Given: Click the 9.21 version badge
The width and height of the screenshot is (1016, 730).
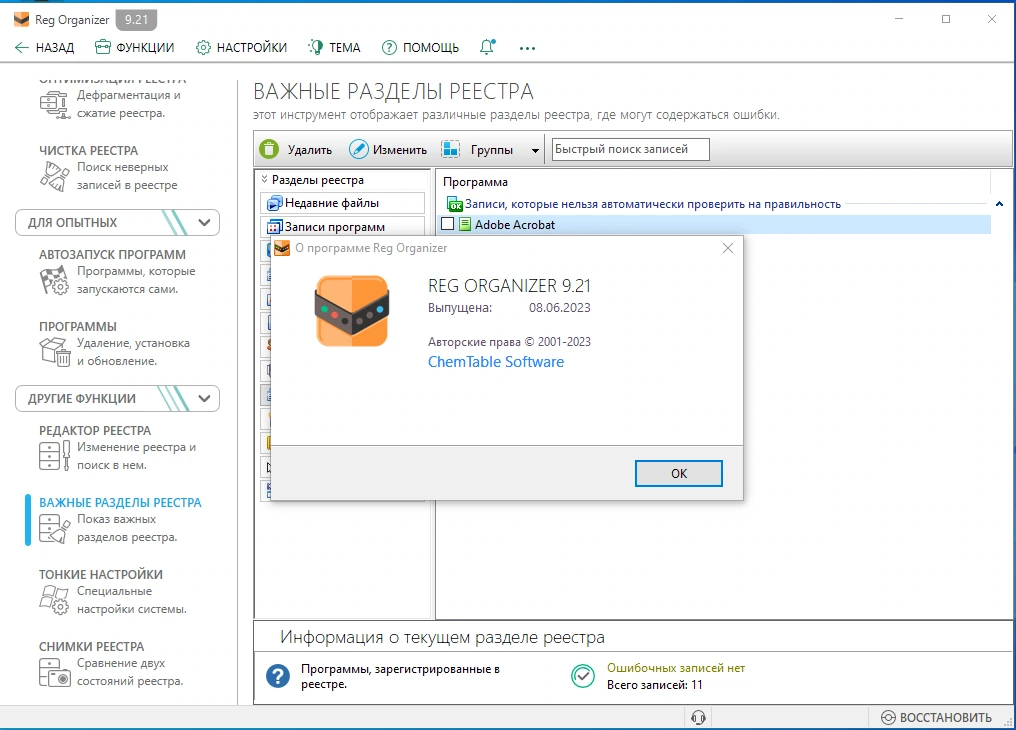Looking at the screenshot, I should coord(136,19).
